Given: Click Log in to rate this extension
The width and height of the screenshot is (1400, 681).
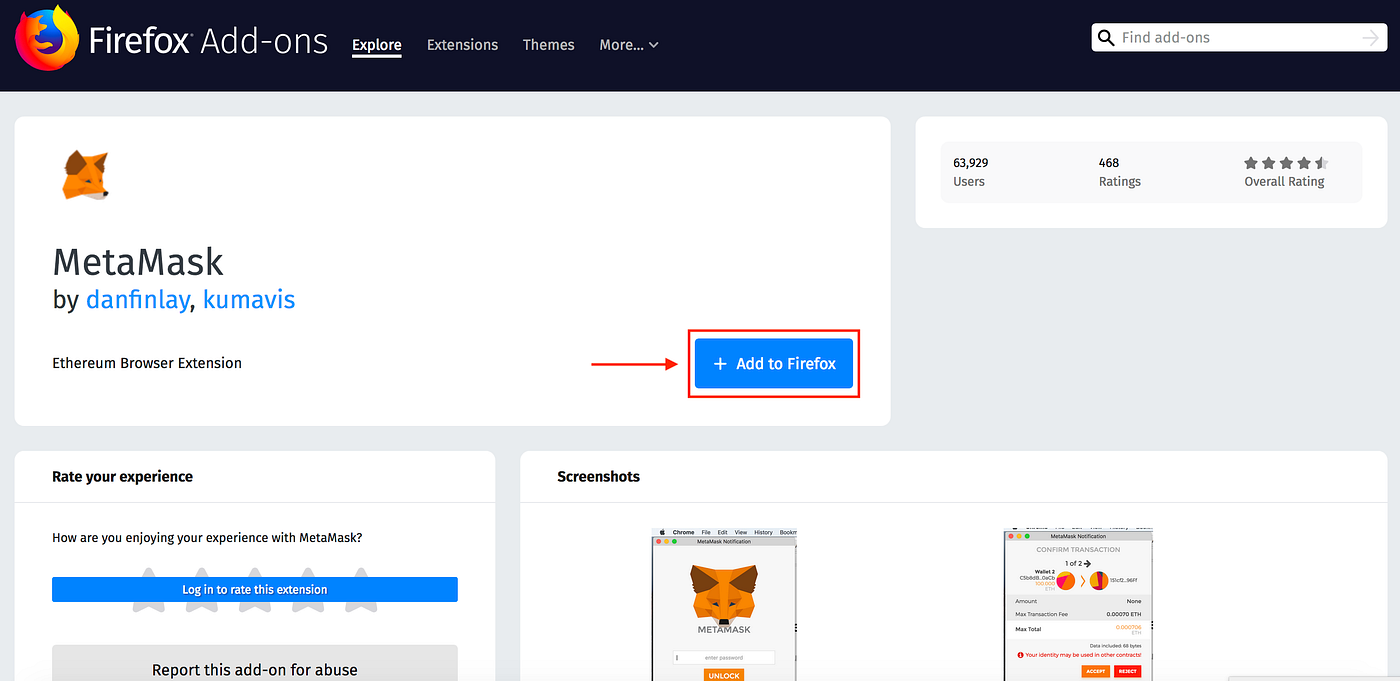Looking at the screenshot, I should pos(255,589).
